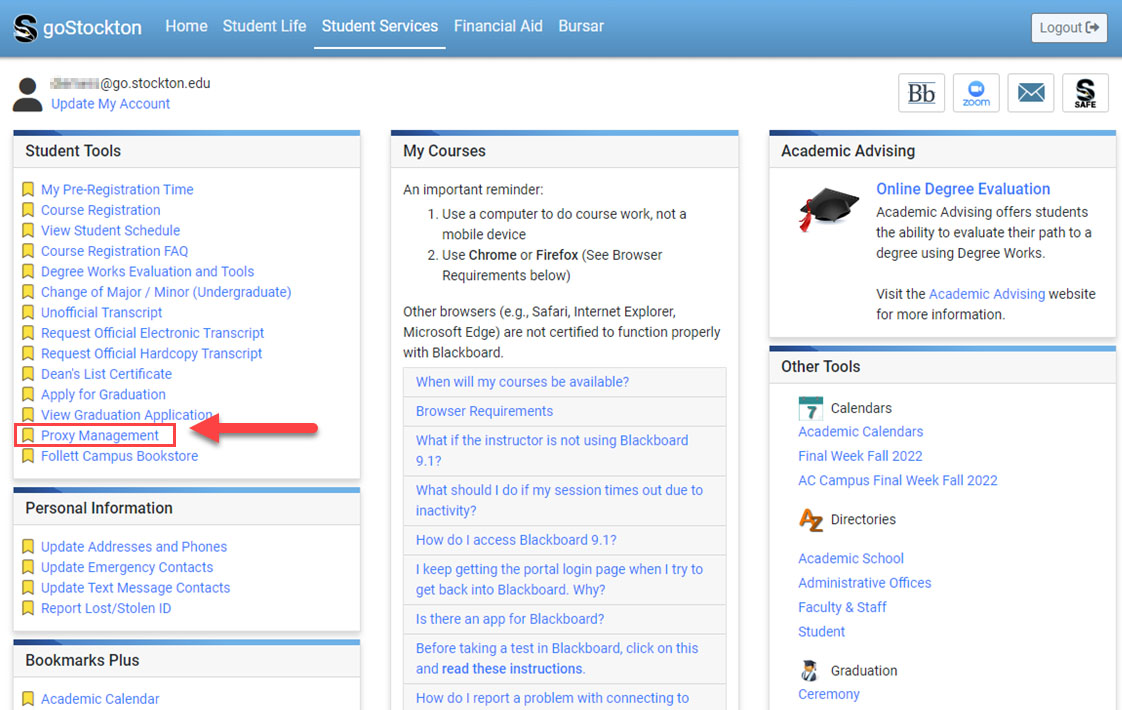Open Blackboard via the Bb icon
1122x710 pixels.
click(x=921, y=93)
